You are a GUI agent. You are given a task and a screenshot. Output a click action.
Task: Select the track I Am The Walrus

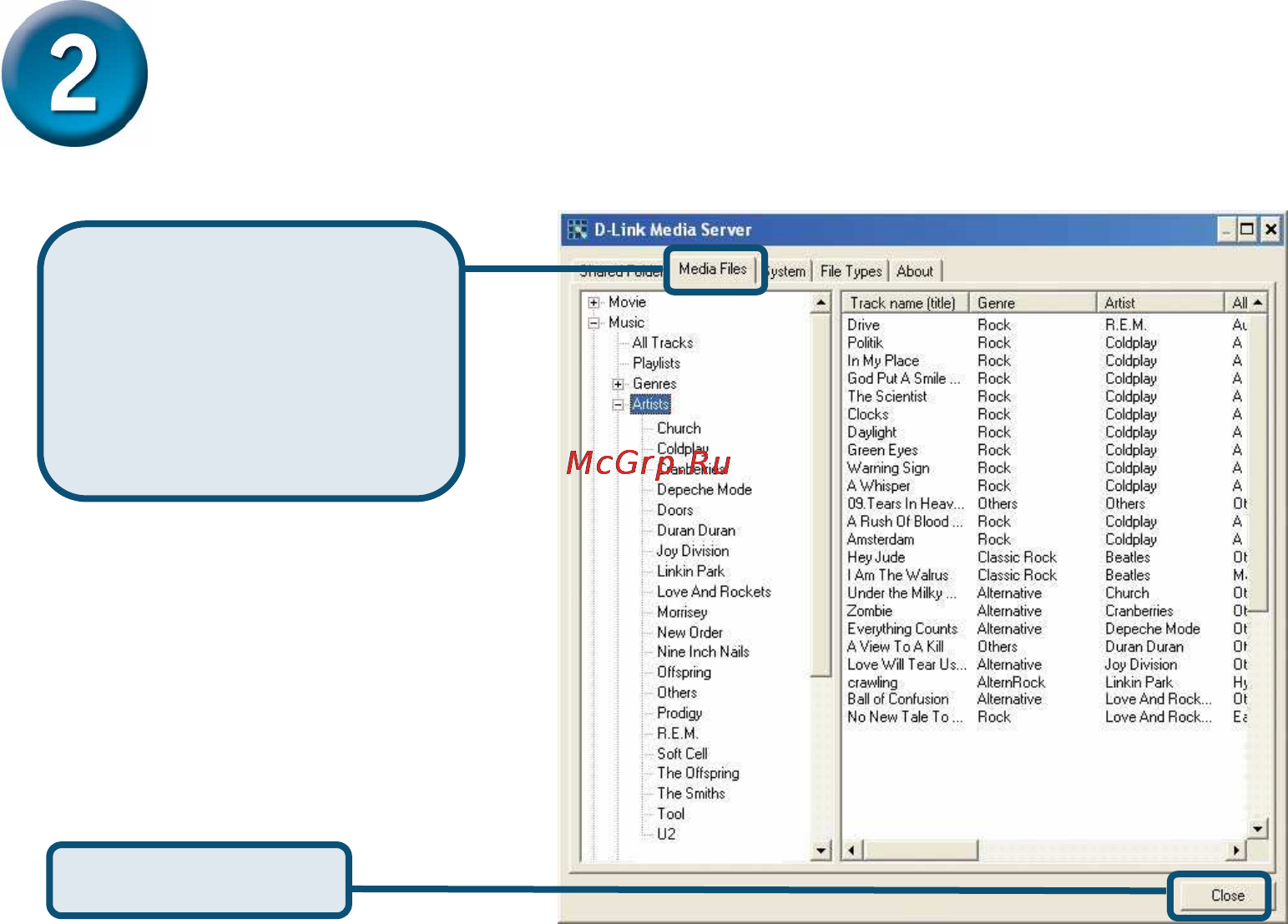897,575
